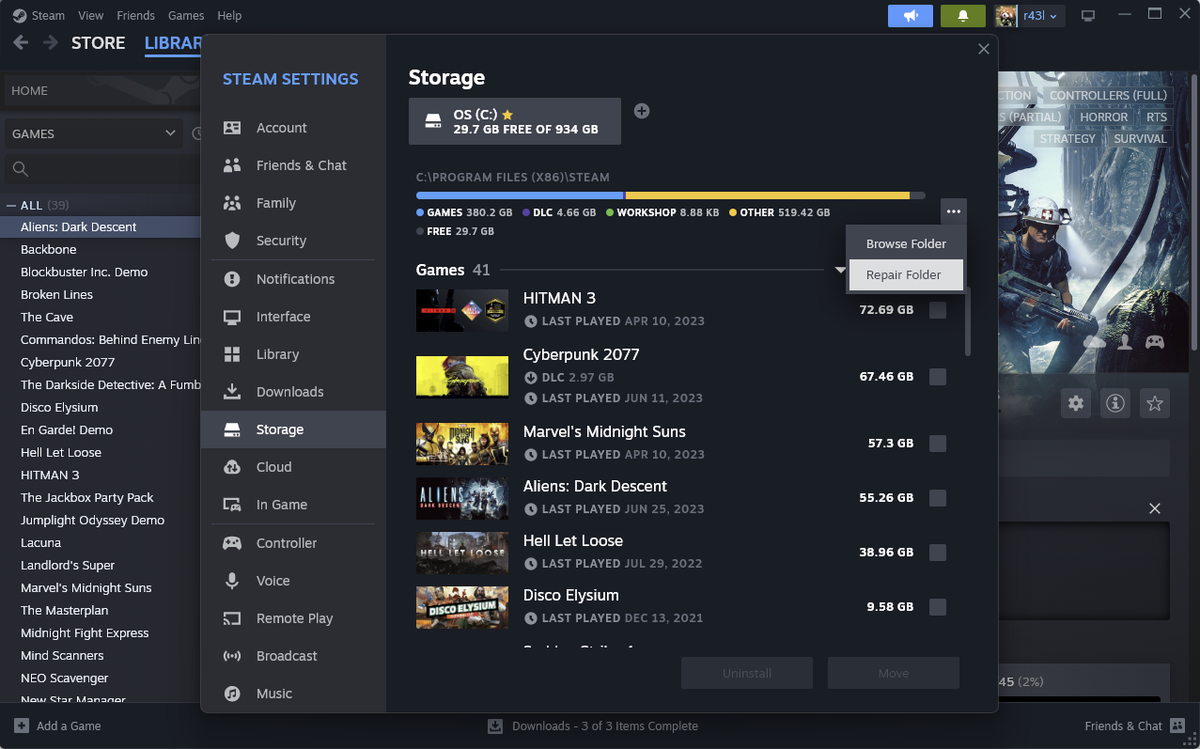Select the Friends & Chat settings section
The image size is (1200, 749).
300,165
